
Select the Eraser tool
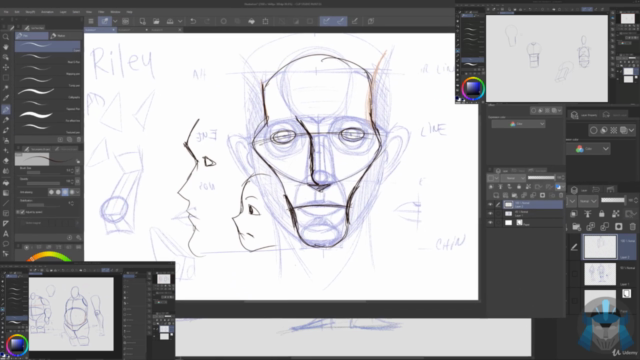6,161
